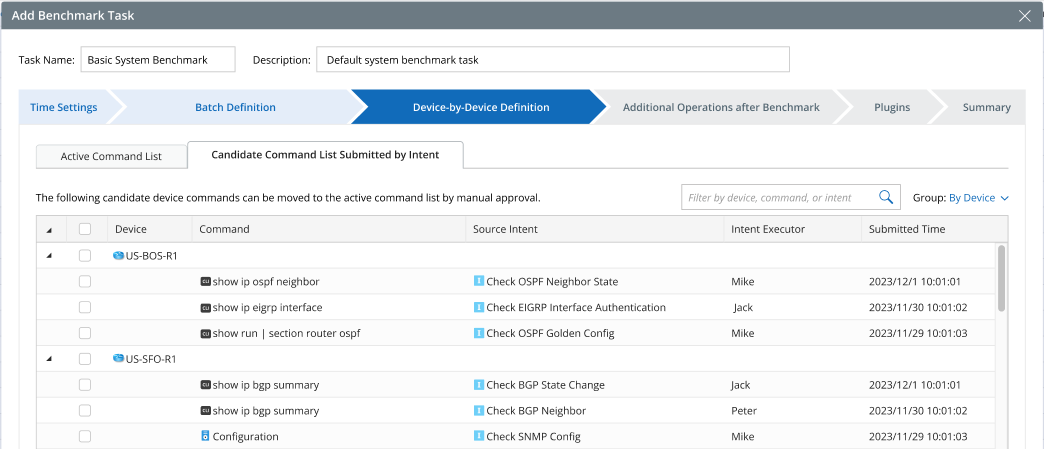Toggle the select-all checkbox in table header

(85, 229)
